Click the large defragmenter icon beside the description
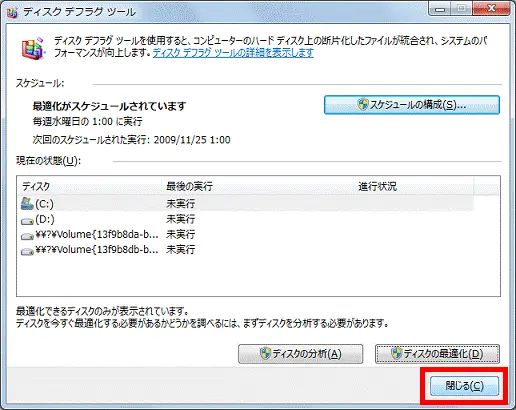Image resolution: width=516 pixels, height=410 pixels. point(33,49)
